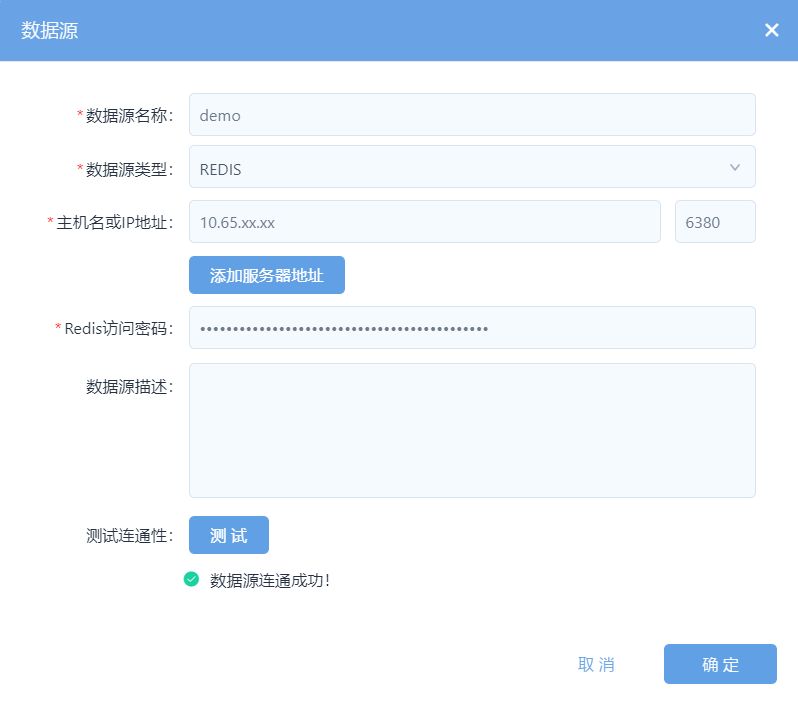Click the 数据源名称 field label
The height and width of the screenshot is (701, 798).
point(129,116)
